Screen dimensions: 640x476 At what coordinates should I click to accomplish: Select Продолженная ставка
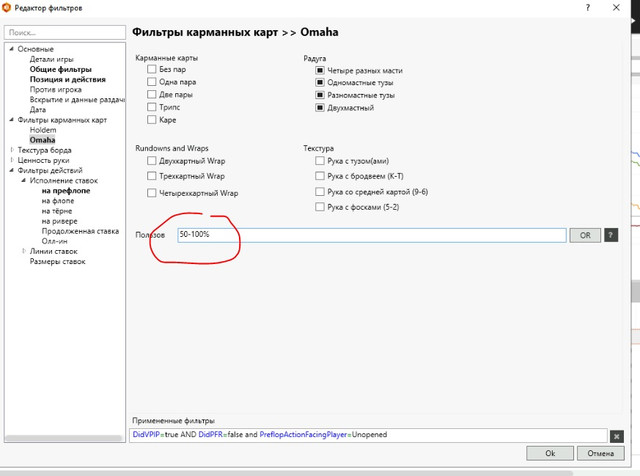80,231
